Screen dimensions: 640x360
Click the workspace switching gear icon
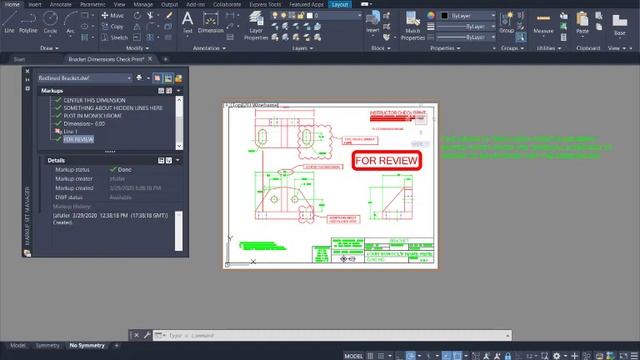coord(556,356)
